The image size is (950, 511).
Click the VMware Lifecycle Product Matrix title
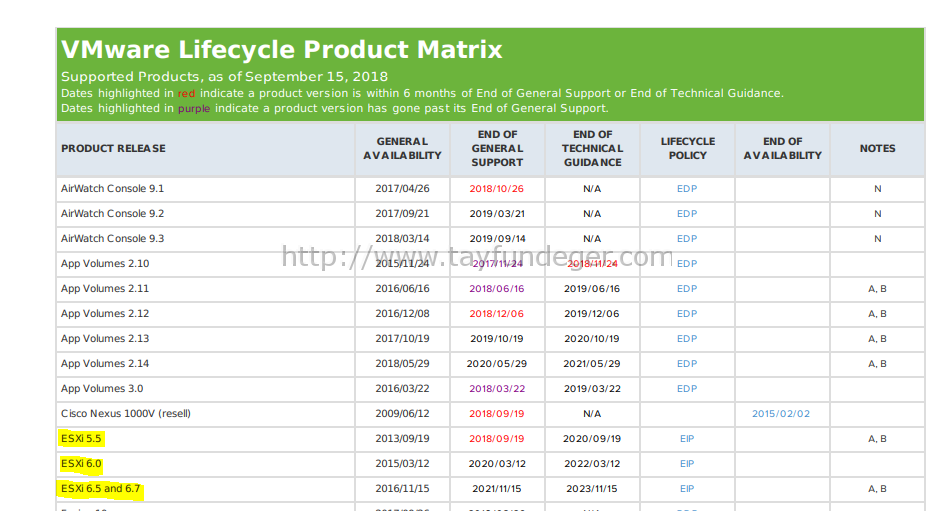point(282,50)
